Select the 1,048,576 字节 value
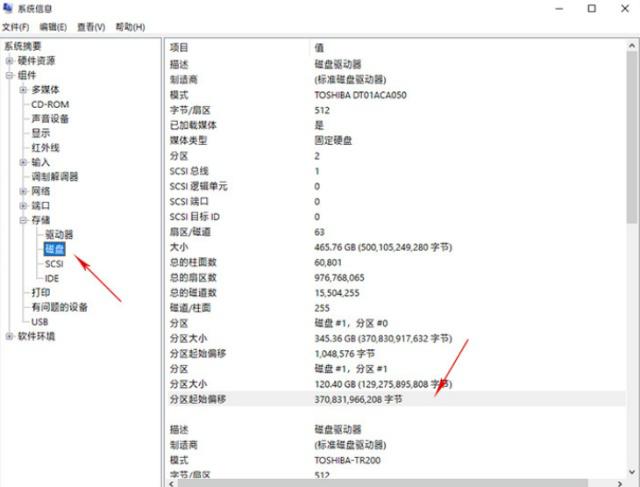Screen dimensions: 640x487 pos(344,354)
